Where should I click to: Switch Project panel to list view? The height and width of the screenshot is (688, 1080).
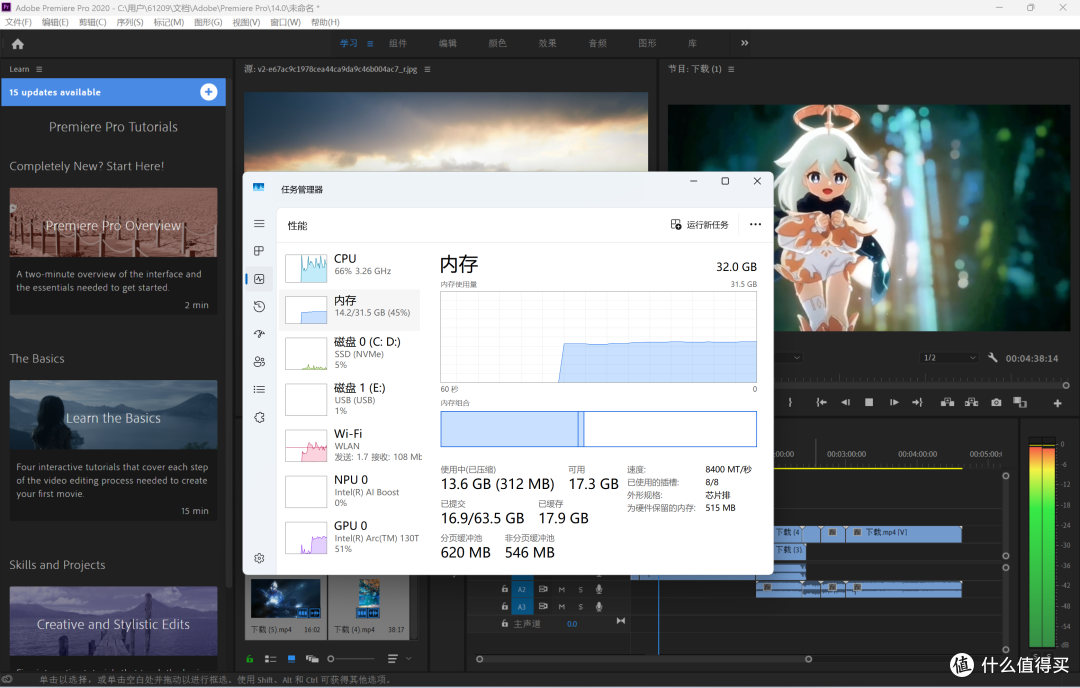(271, 659)
